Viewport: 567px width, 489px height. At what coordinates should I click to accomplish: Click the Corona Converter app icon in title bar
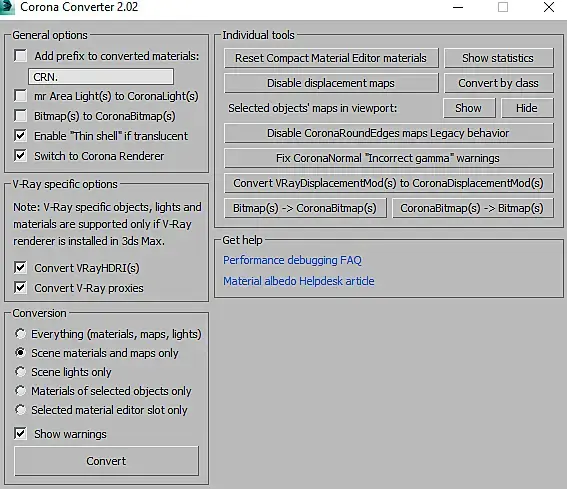coord(7,7)
